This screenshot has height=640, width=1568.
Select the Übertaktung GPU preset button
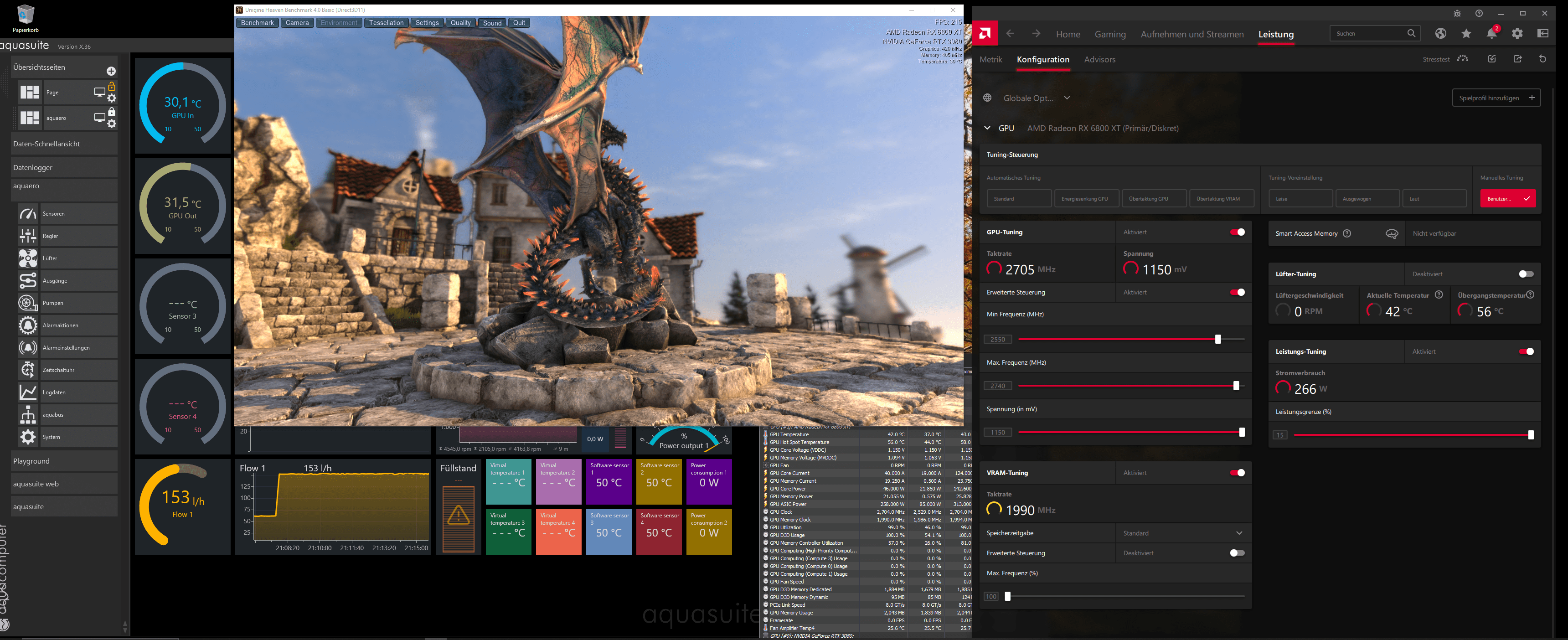pyautogui.click(x=1154, y=199)
